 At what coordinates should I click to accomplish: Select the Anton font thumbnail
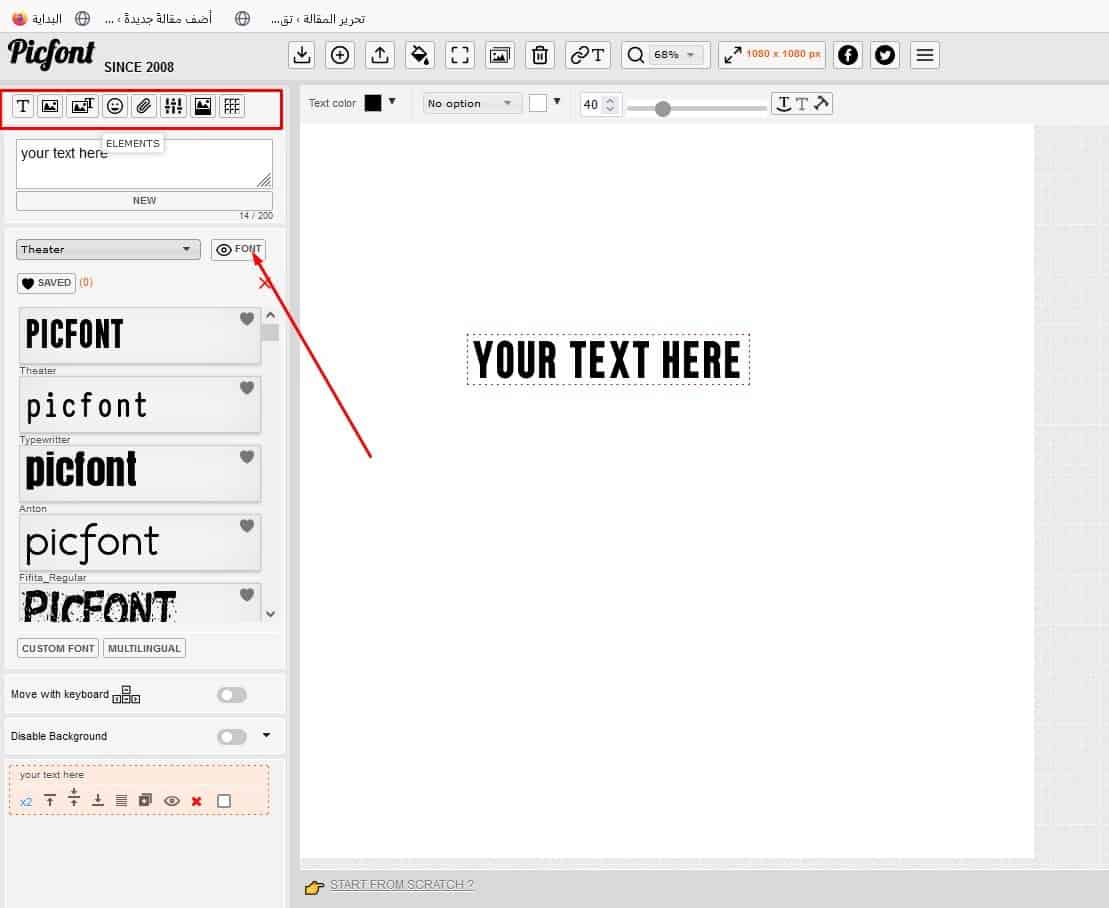[140, 473]
